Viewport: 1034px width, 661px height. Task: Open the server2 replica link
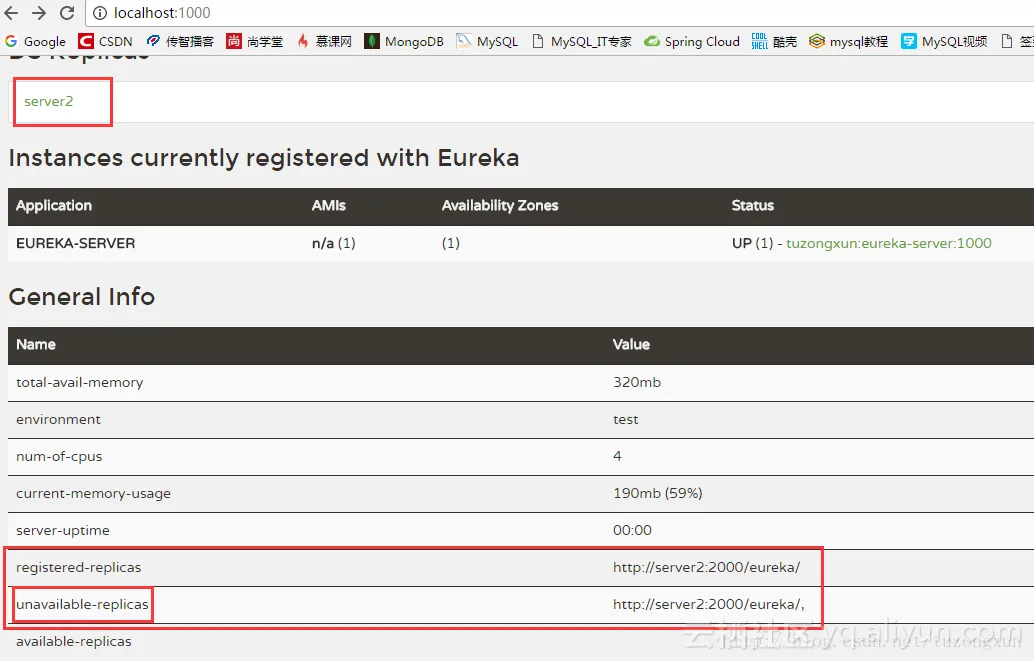(49, 102)
